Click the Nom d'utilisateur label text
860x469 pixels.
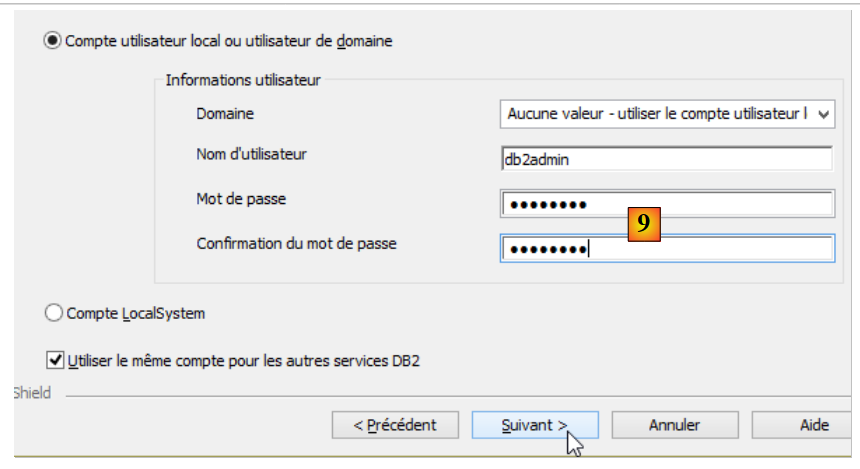pyautogui.click(x=252, y=155)
